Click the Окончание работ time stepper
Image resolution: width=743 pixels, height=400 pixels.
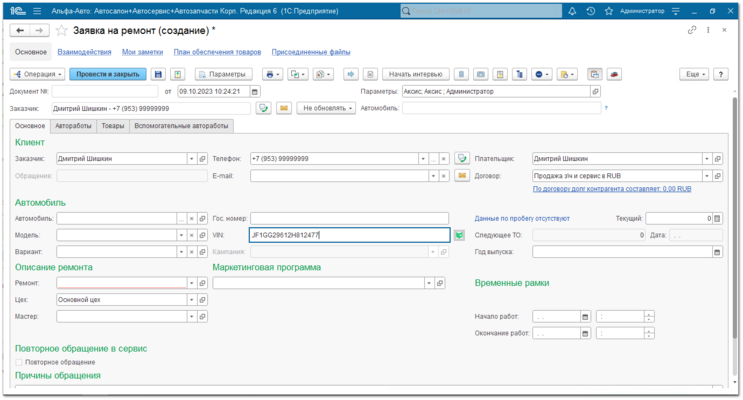pyautogui.click(x=649, y=334)
